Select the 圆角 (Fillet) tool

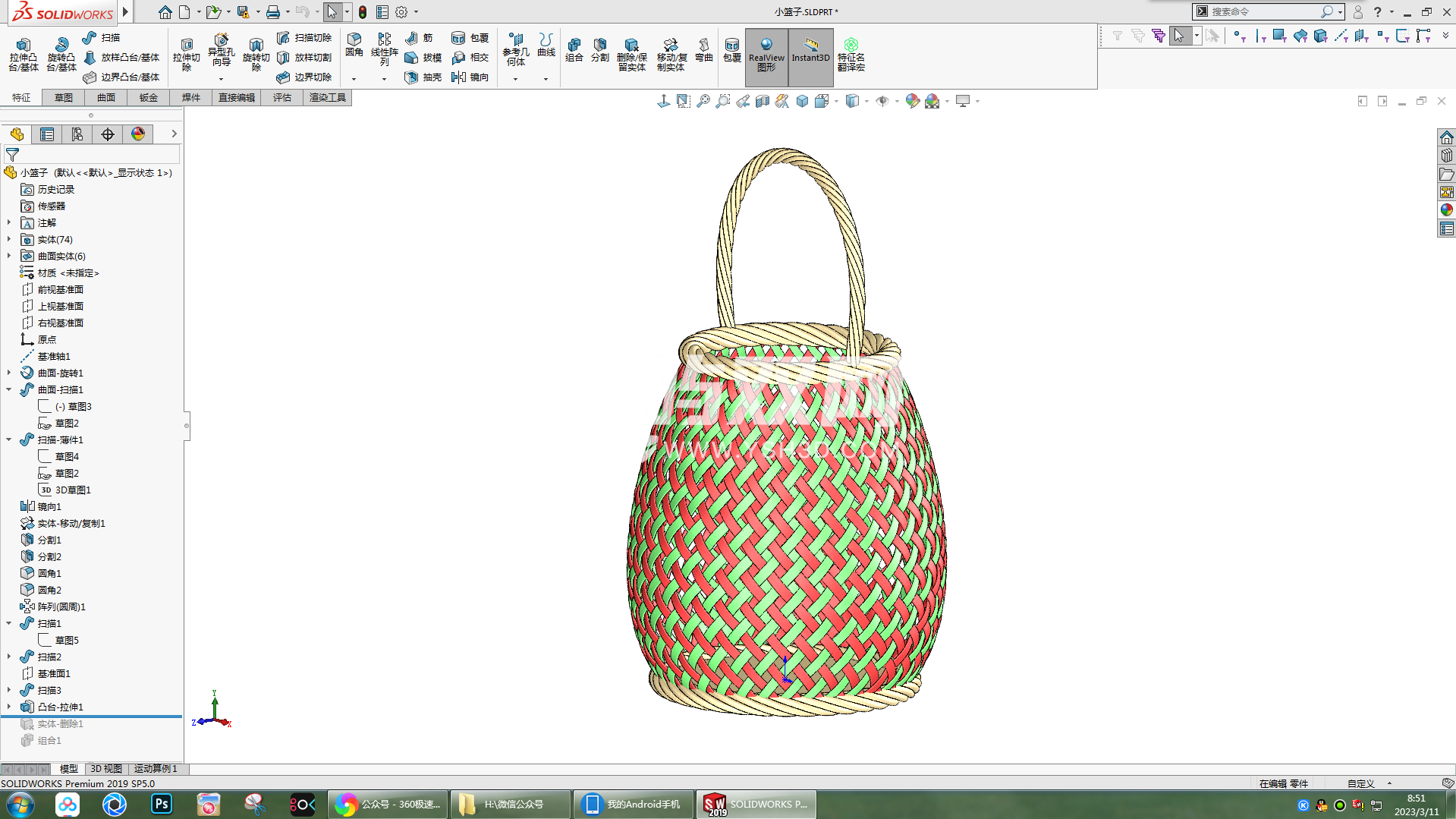pos(354,44)
